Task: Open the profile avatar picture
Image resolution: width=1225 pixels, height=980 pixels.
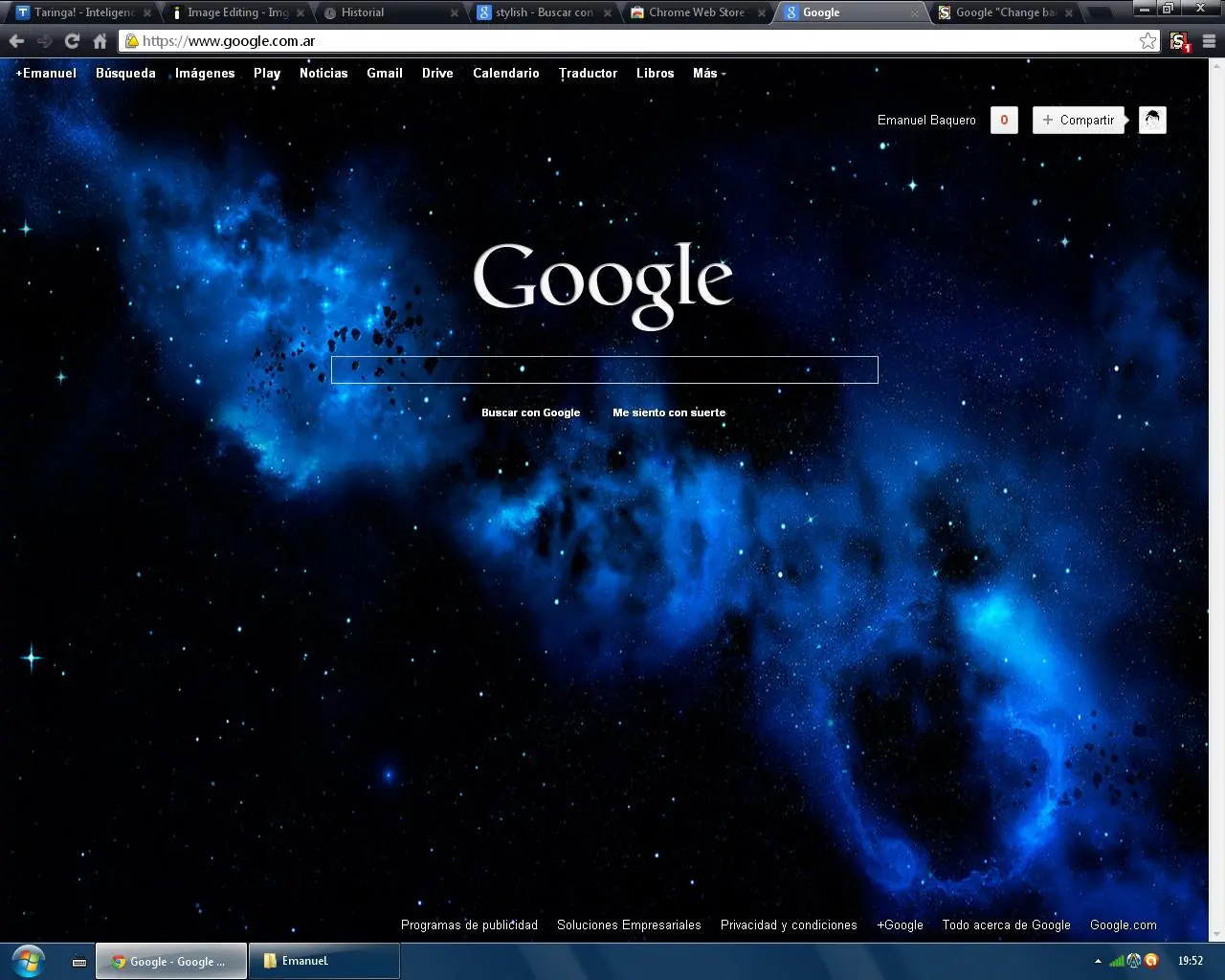Action: tap(1152, 120)
